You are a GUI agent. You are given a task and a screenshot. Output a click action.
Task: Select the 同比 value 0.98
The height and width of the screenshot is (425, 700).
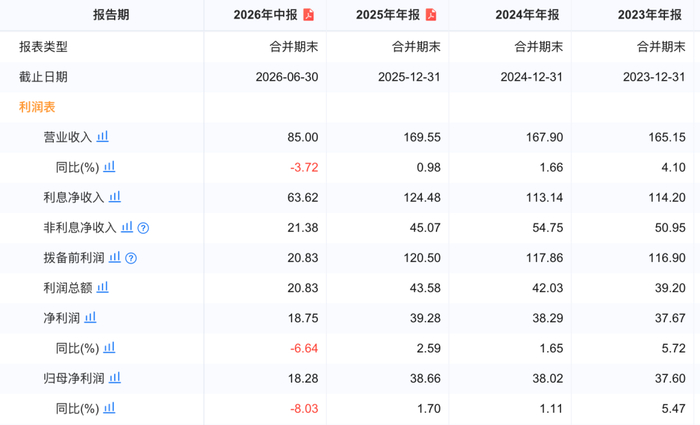429,167
